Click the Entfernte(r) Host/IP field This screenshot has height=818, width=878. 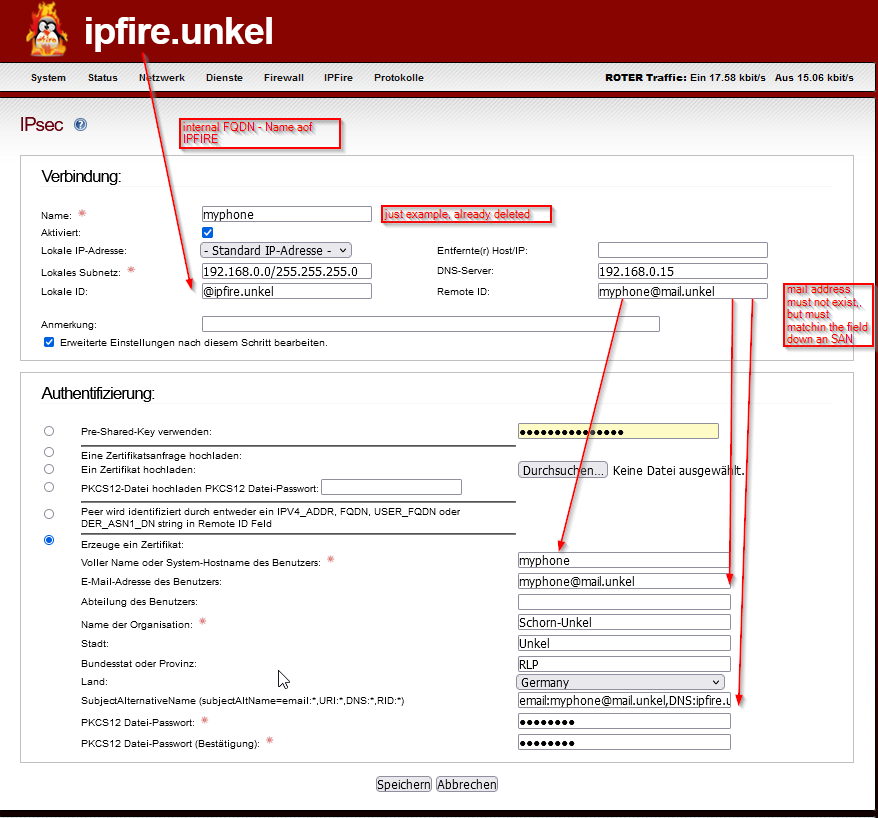pos(683,250)
